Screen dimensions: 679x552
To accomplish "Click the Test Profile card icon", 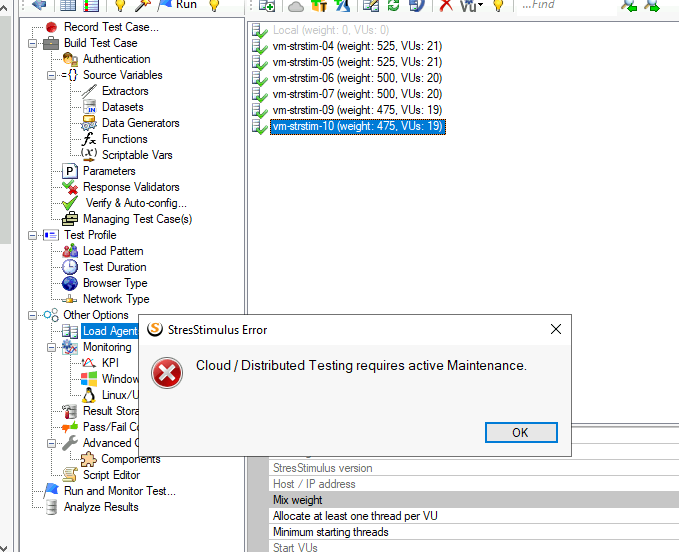I will pos(51,235).
